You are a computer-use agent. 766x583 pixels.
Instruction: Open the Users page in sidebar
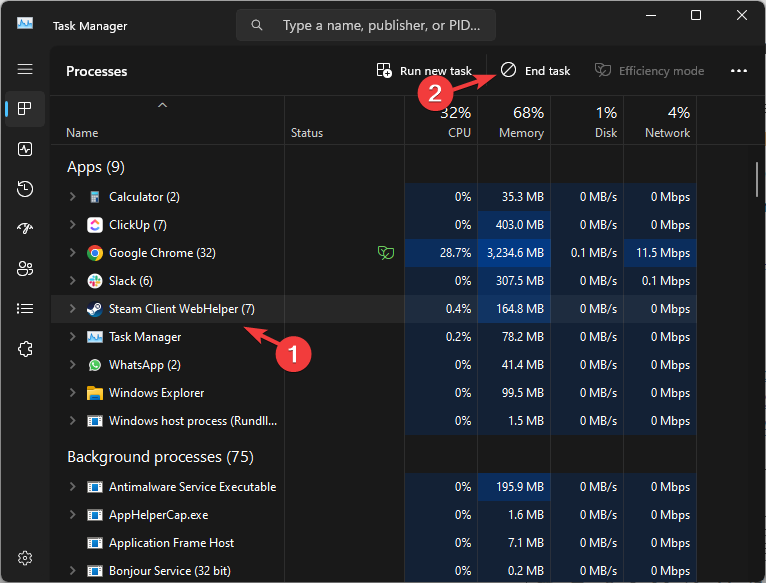click(25, 269)
